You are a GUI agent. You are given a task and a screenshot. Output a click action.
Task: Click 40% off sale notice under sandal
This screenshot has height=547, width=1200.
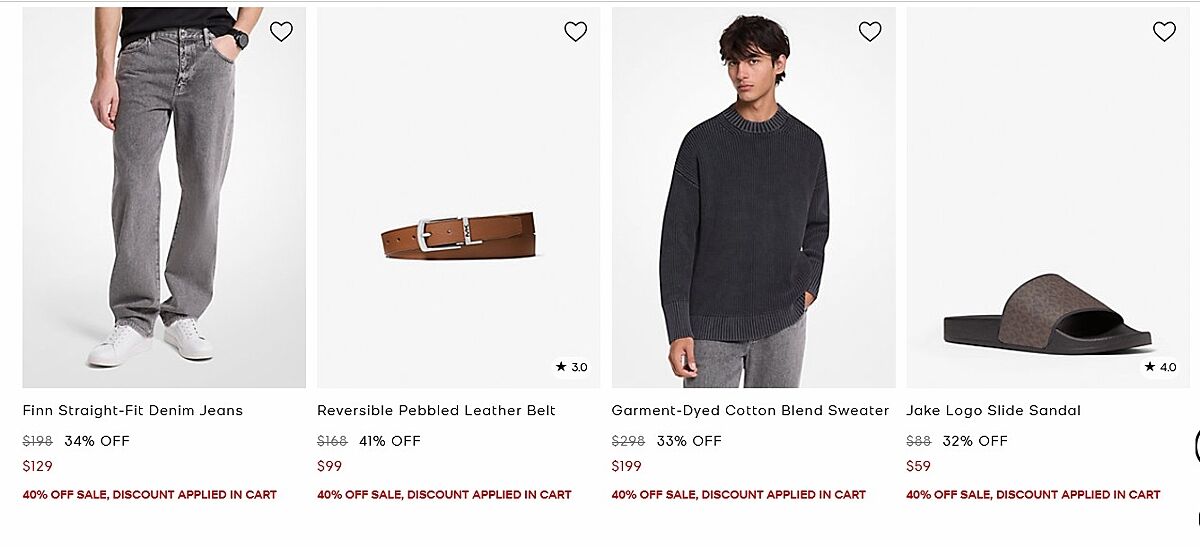pyautogui.click(x=1033, y=494)
